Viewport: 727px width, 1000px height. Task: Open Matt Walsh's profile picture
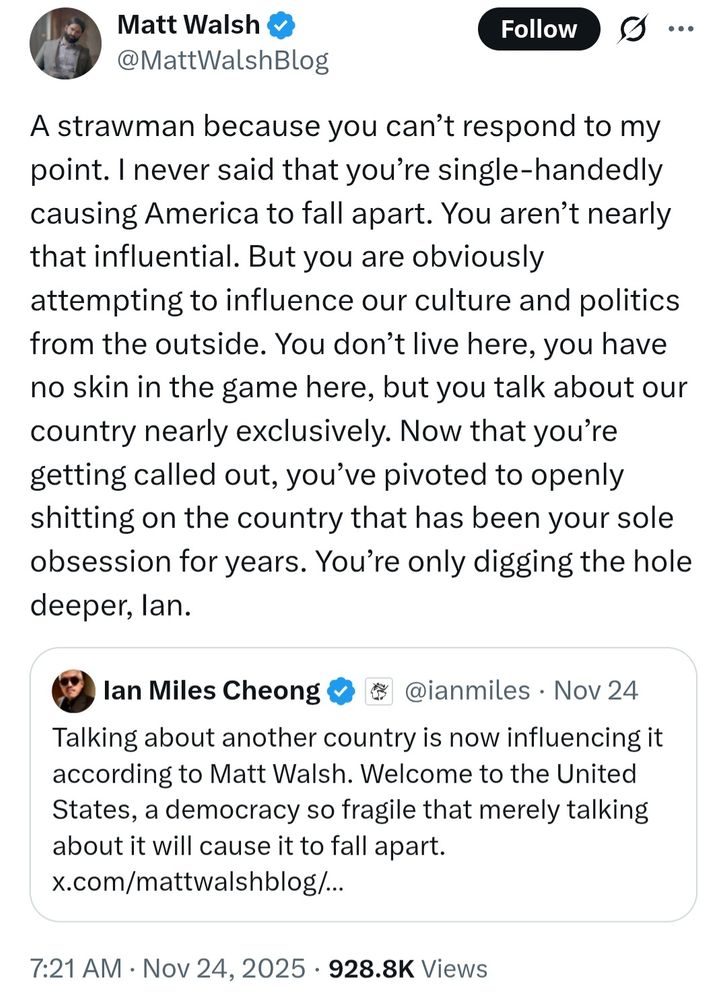point(65,43)
